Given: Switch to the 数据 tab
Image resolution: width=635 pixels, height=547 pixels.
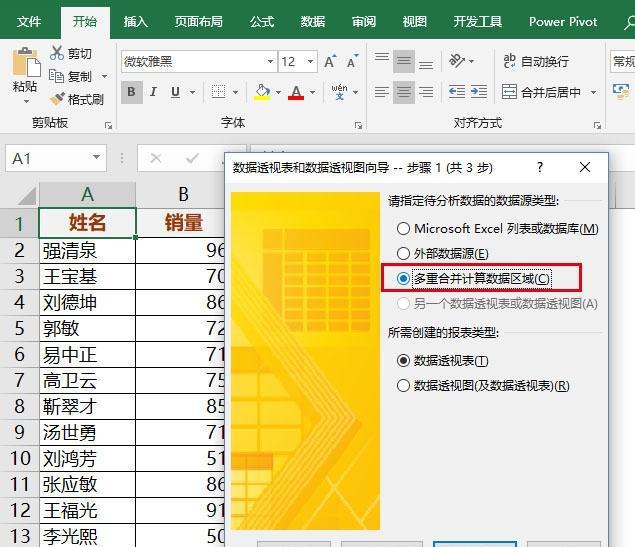Looking at the screenshot, I should point(313,21).
